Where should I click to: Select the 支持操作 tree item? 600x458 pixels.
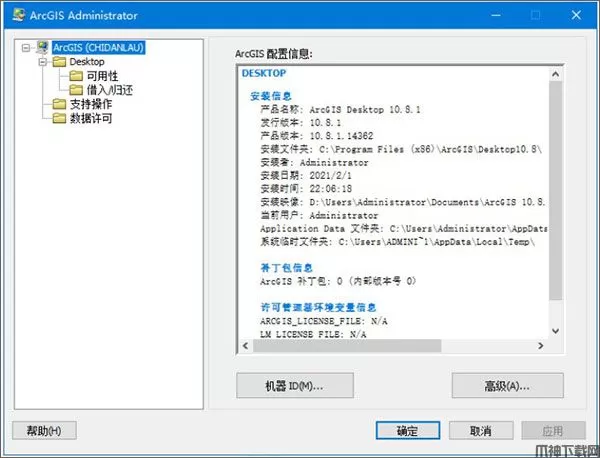tap(91, 104)
